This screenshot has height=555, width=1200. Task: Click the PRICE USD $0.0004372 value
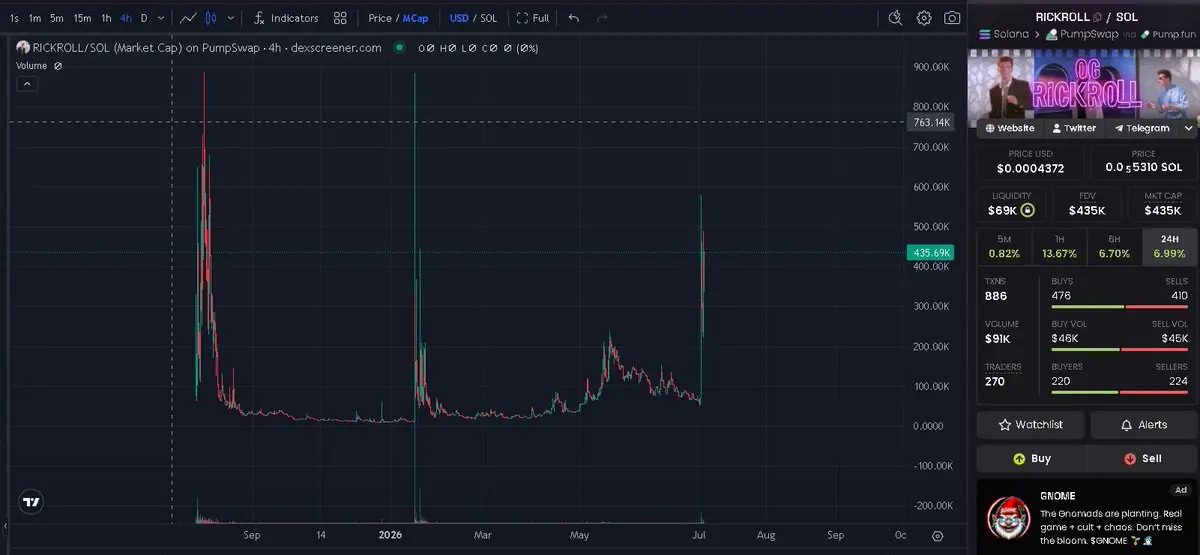point(1030,168)
